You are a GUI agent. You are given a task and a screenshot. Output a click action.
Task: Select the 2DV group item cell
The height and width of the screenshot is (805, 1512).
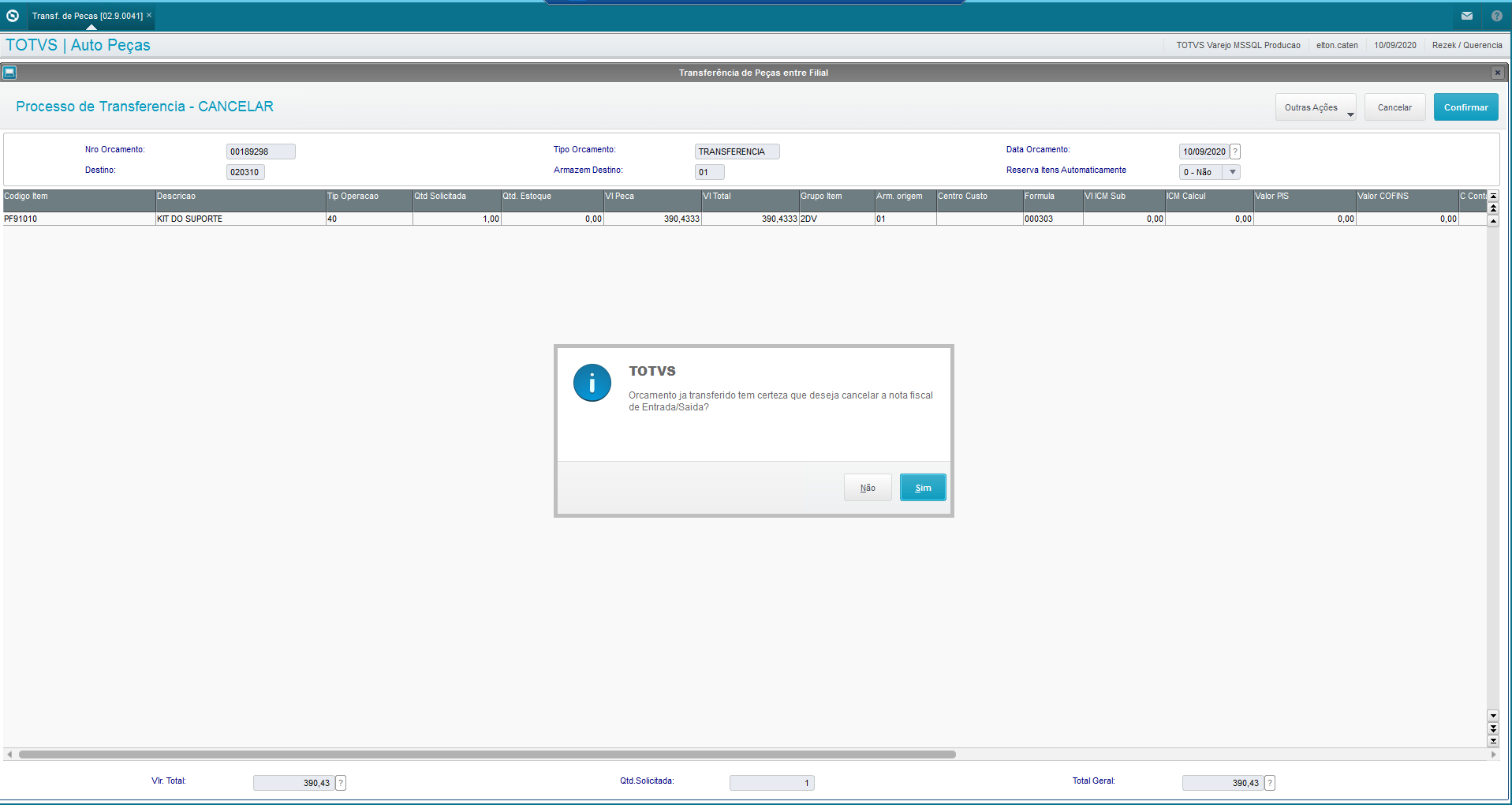pos(837,219)
